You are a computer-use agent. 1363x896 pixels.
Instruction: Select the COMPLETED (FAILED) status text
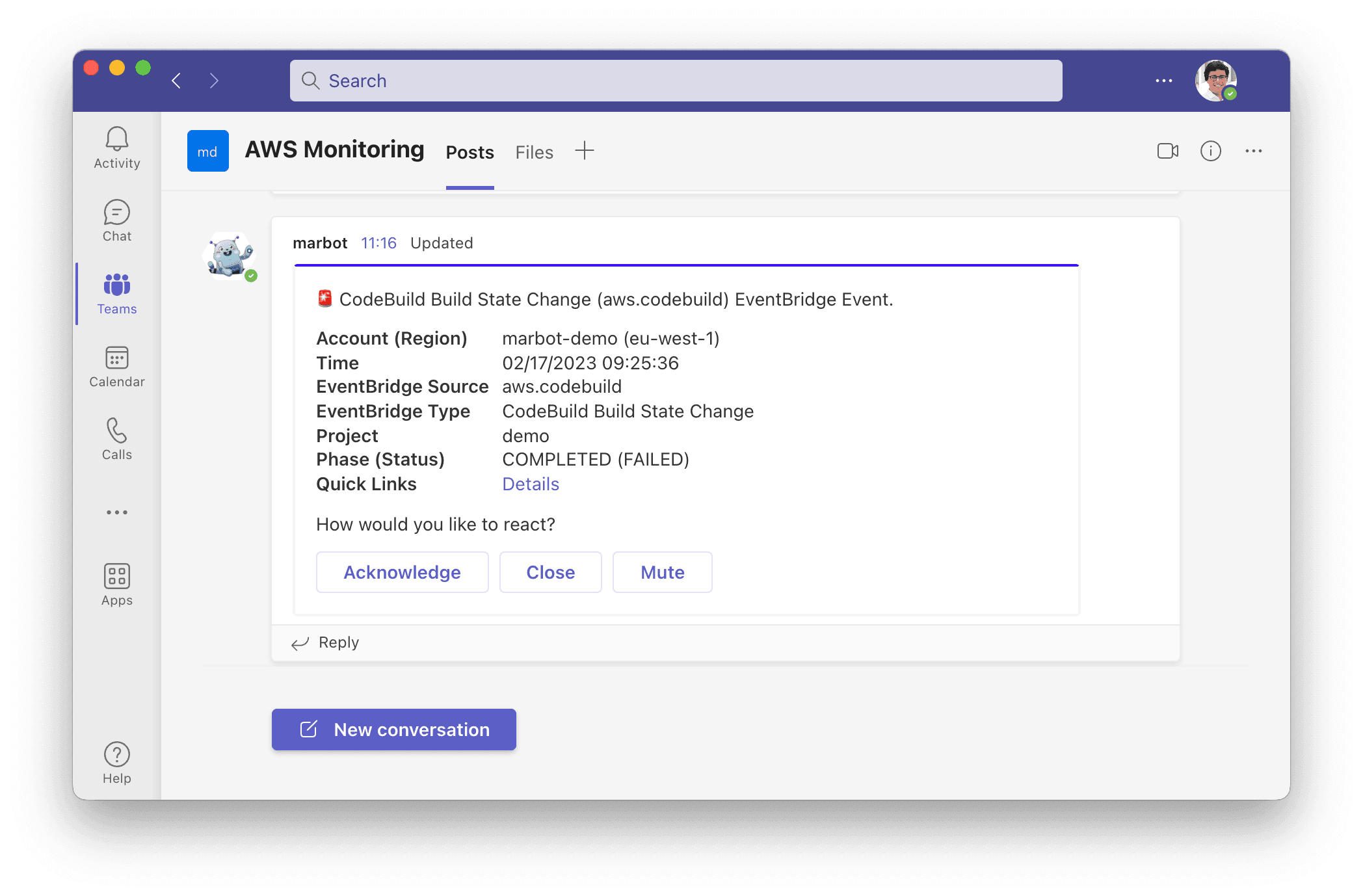[596, 459]
